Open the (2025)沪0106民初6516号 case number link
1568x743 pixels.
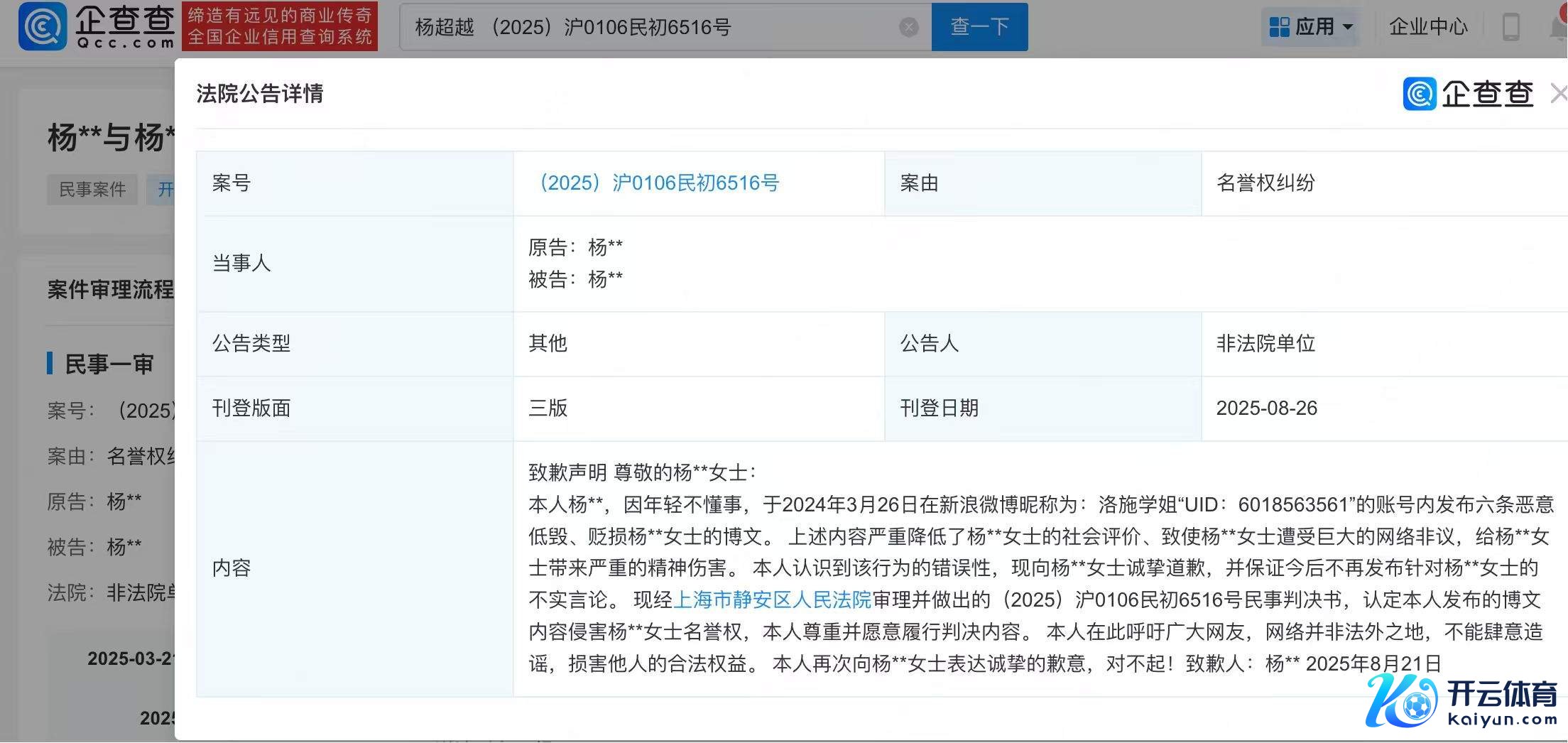coord(658,183)
